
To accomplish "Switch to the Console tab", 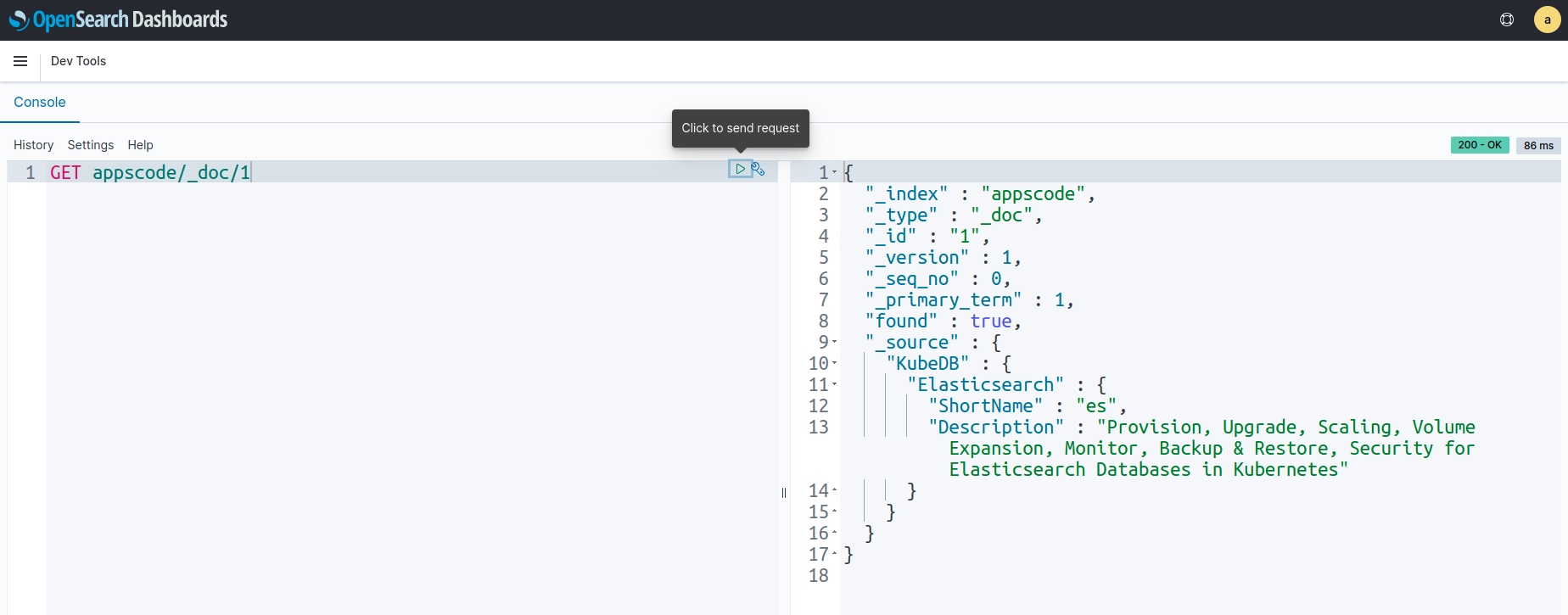I will coord(40,102).
